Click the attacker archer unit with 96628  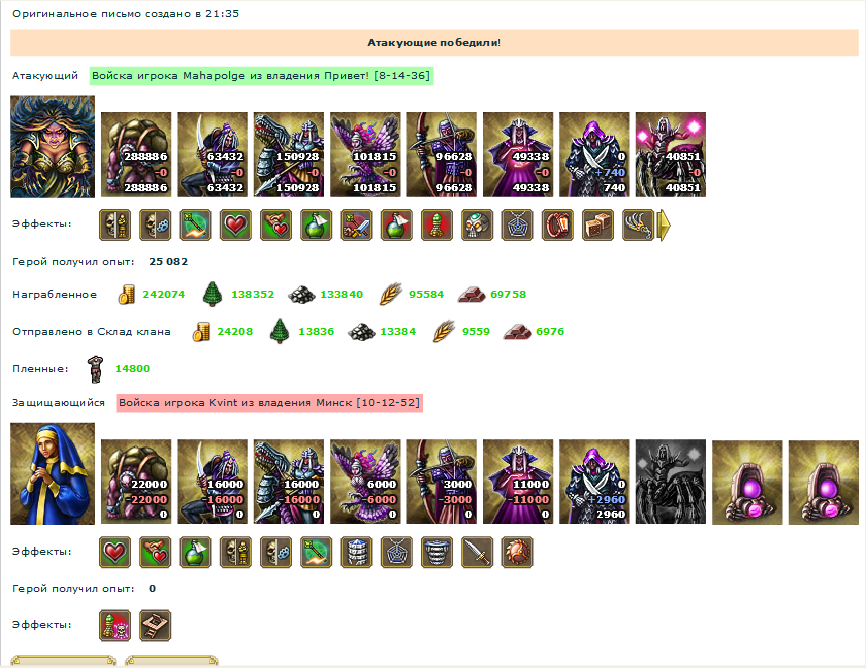tap(441, 155)
